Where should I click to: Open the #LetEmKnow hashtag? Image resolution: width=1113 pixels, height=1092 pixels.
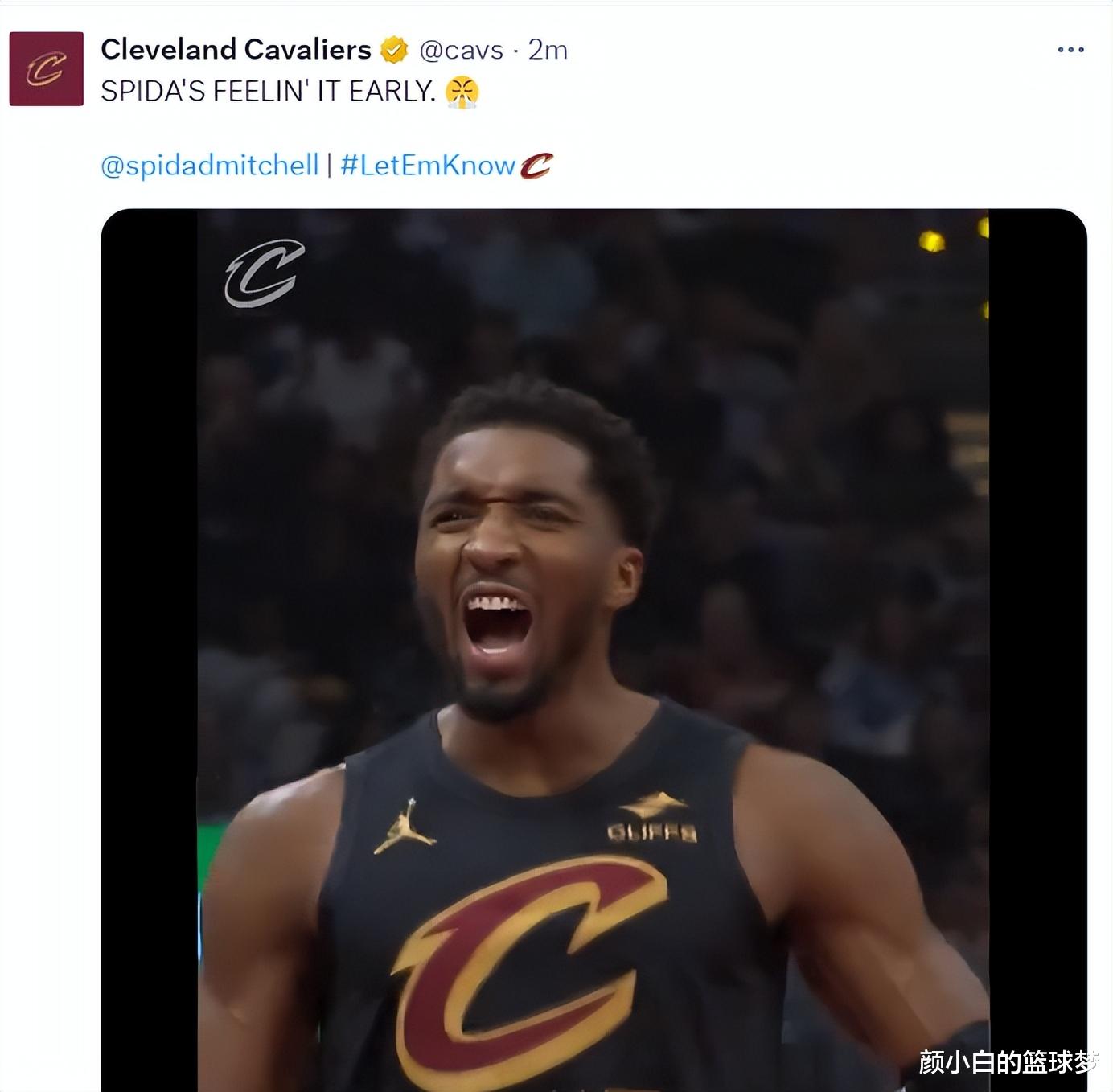click(428, 166)
